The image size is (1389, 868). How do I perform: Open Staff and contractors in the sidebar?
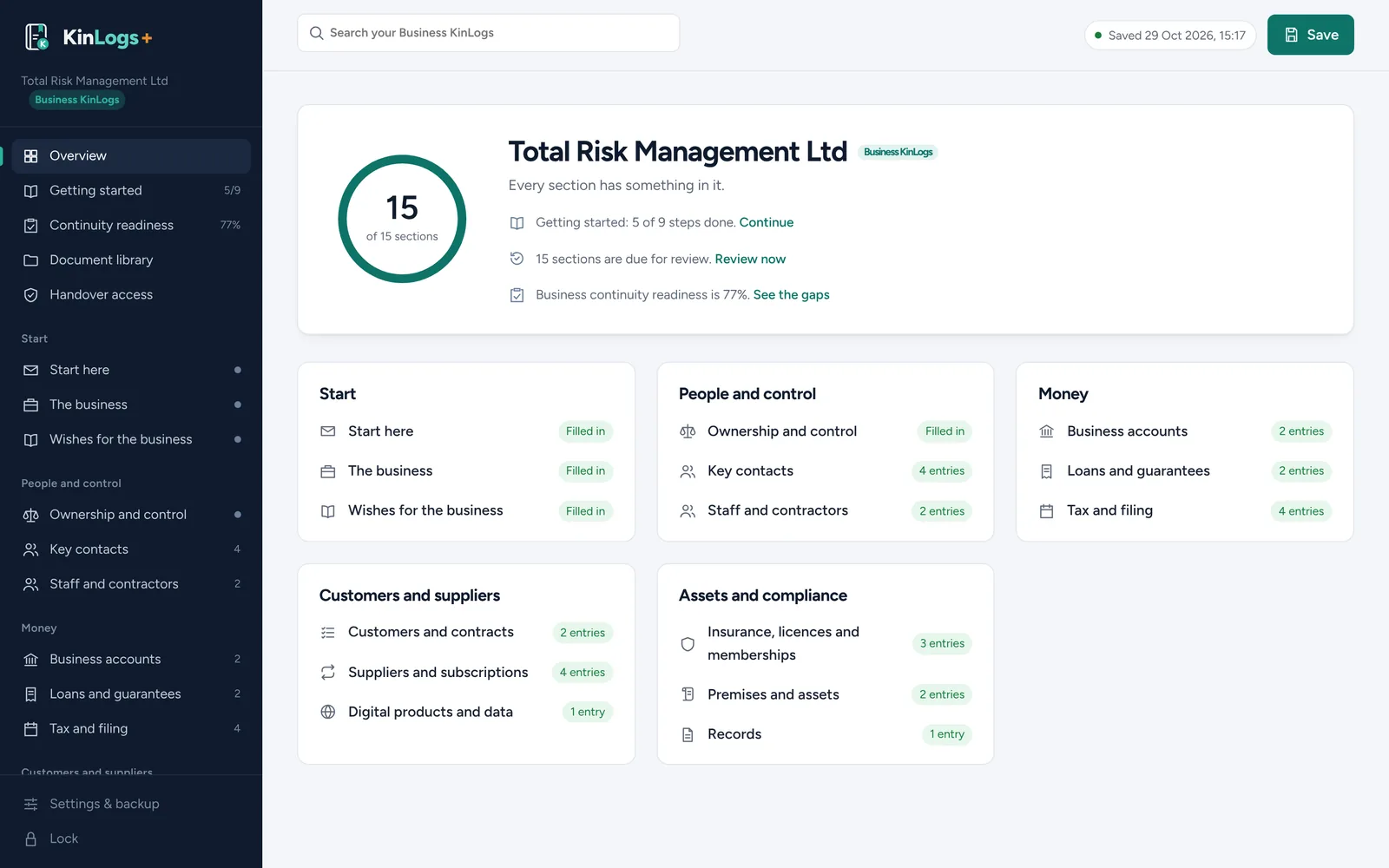point(131,584)
